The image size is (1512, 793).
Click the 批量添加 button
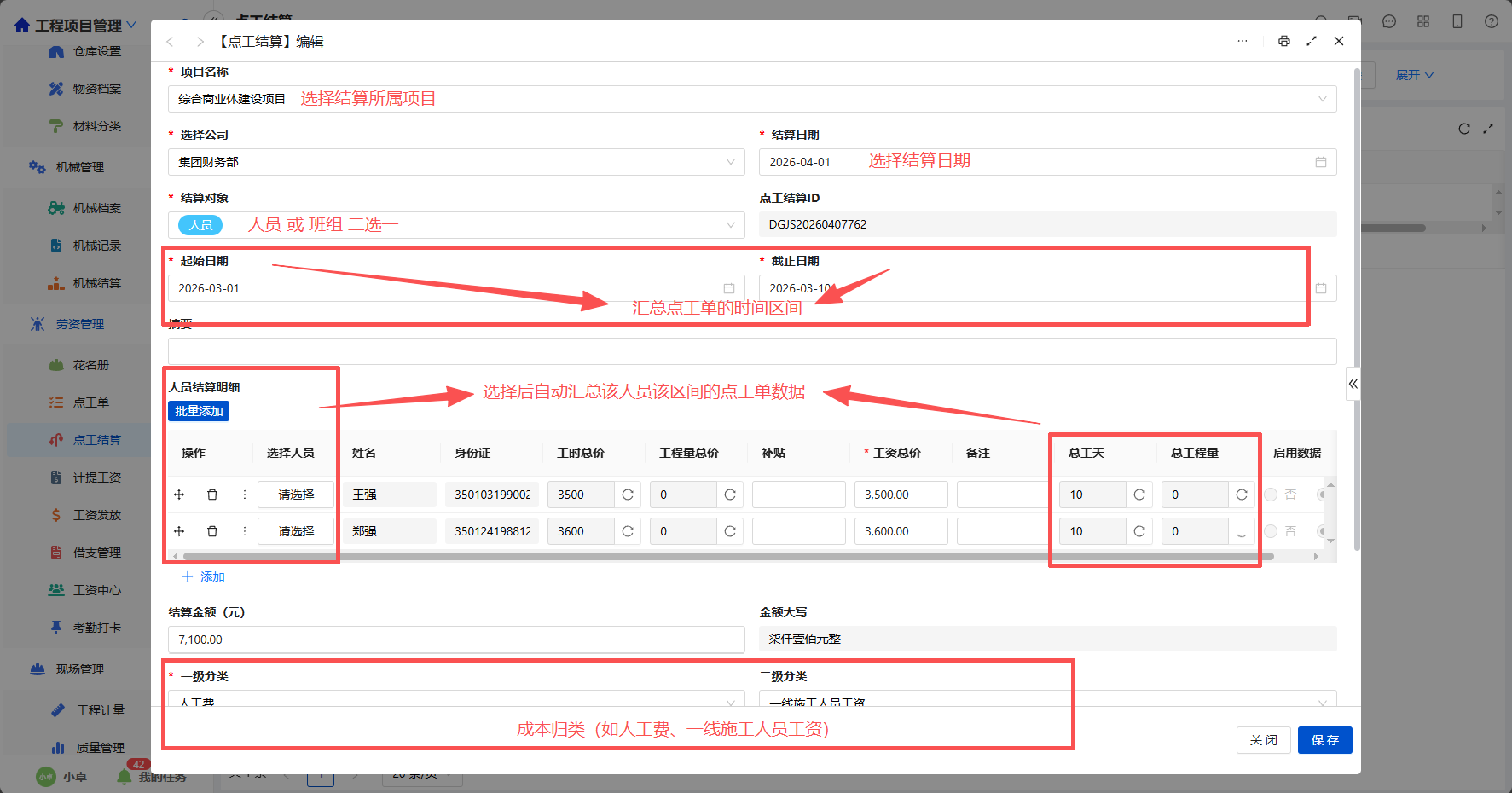coord(199,411)
